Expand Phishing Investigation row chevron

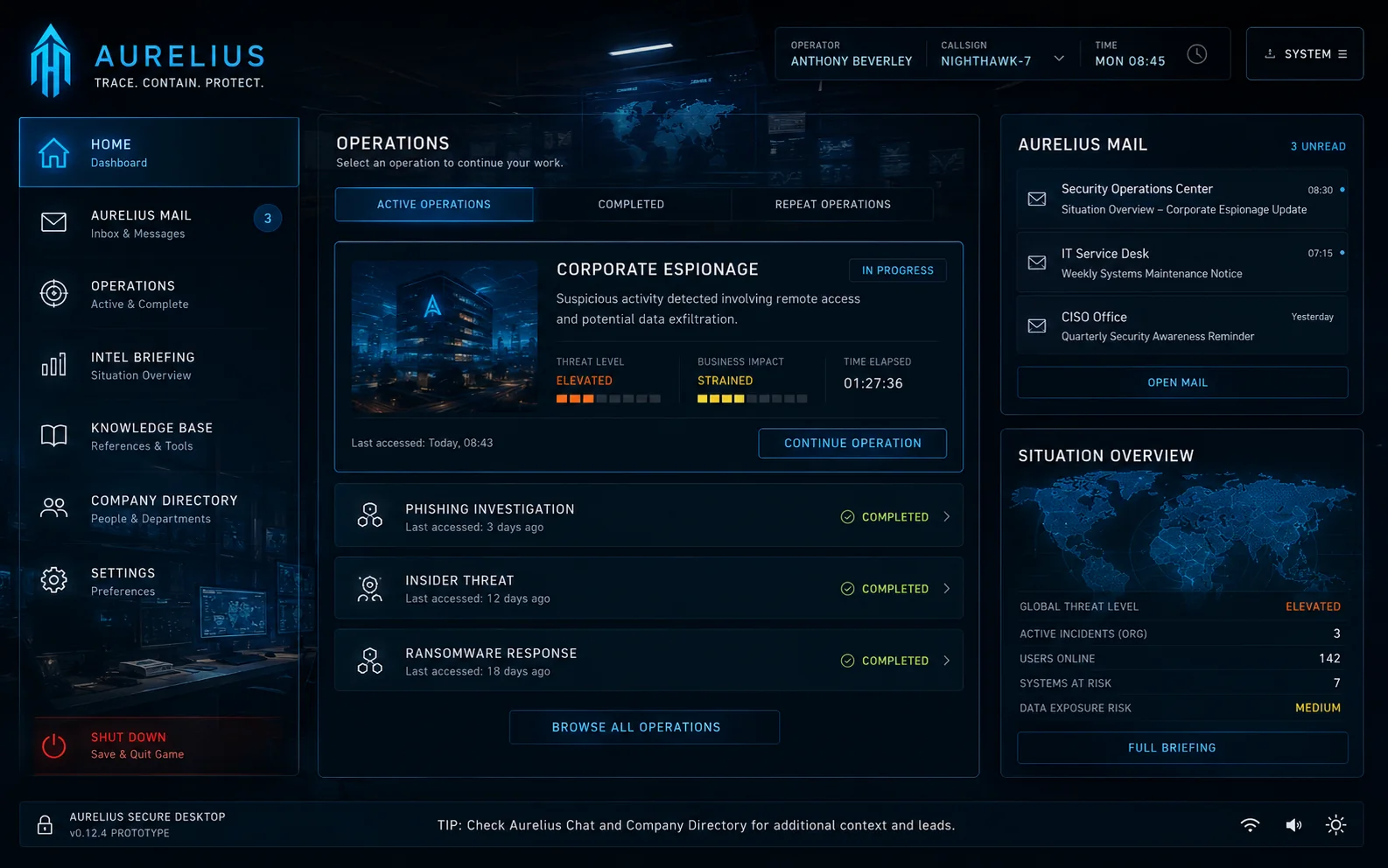point(947,517)
